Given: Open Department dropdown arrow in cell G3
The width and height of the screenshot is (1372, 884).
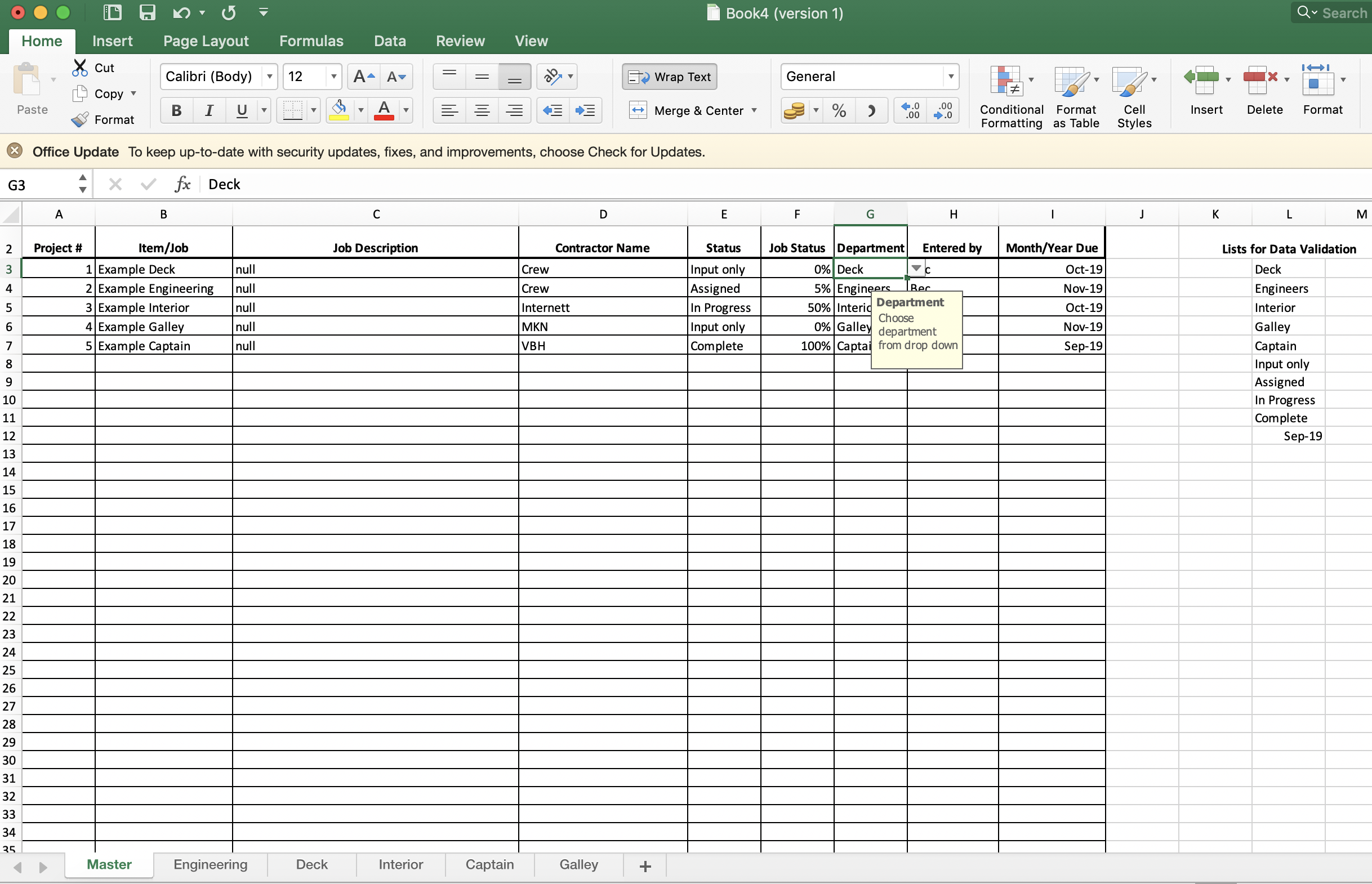Looking at the screenshot, I should coord(916,268).
